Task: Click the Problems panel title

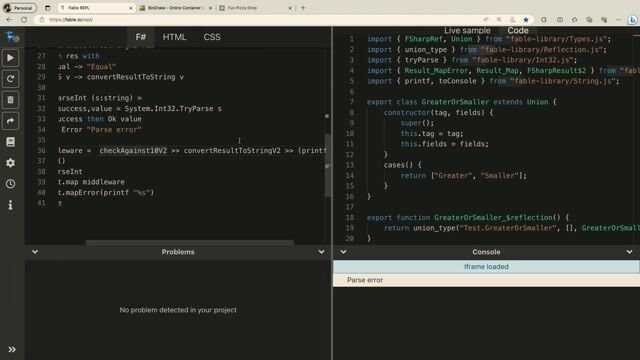Action: (x=178, y=252)
